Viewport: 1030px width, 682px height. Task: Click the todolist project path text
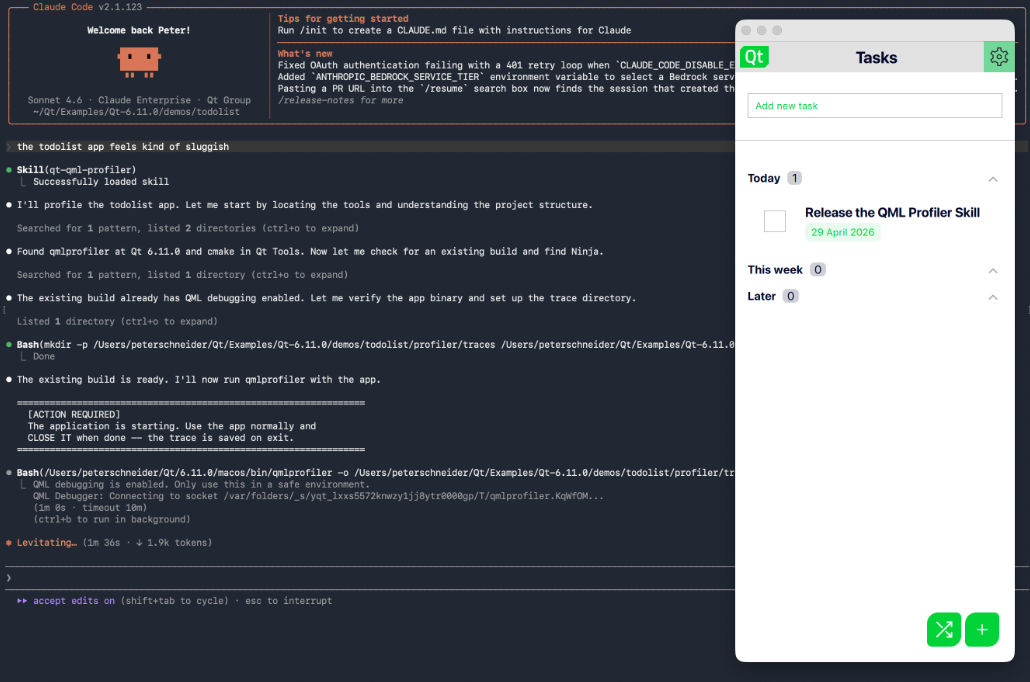tap(137, 112)
